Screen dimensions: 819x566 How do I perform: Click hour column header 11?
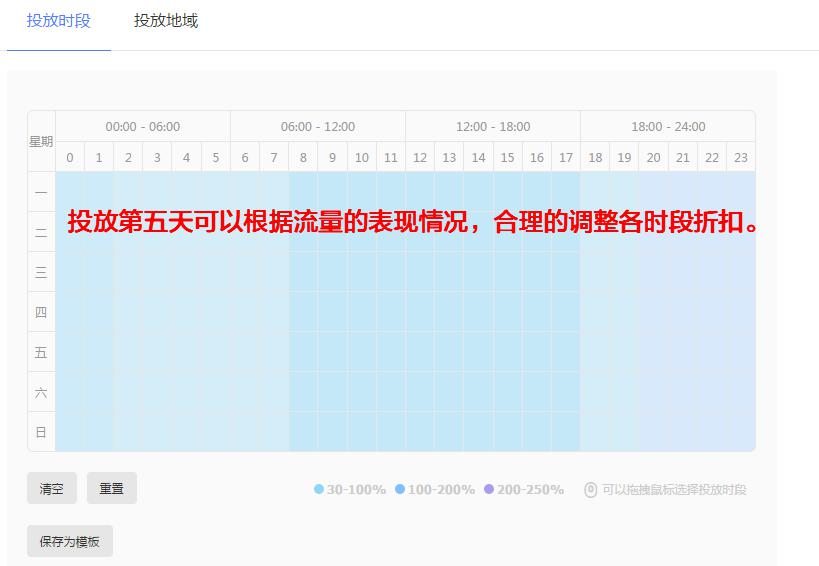click(391, 157)
